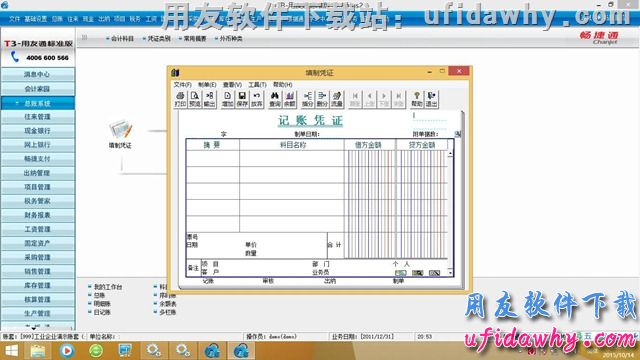This screenshot has width=640, height=360.
Task: Select 库存管理 in the left sidebar
Action: click(38, 285)
